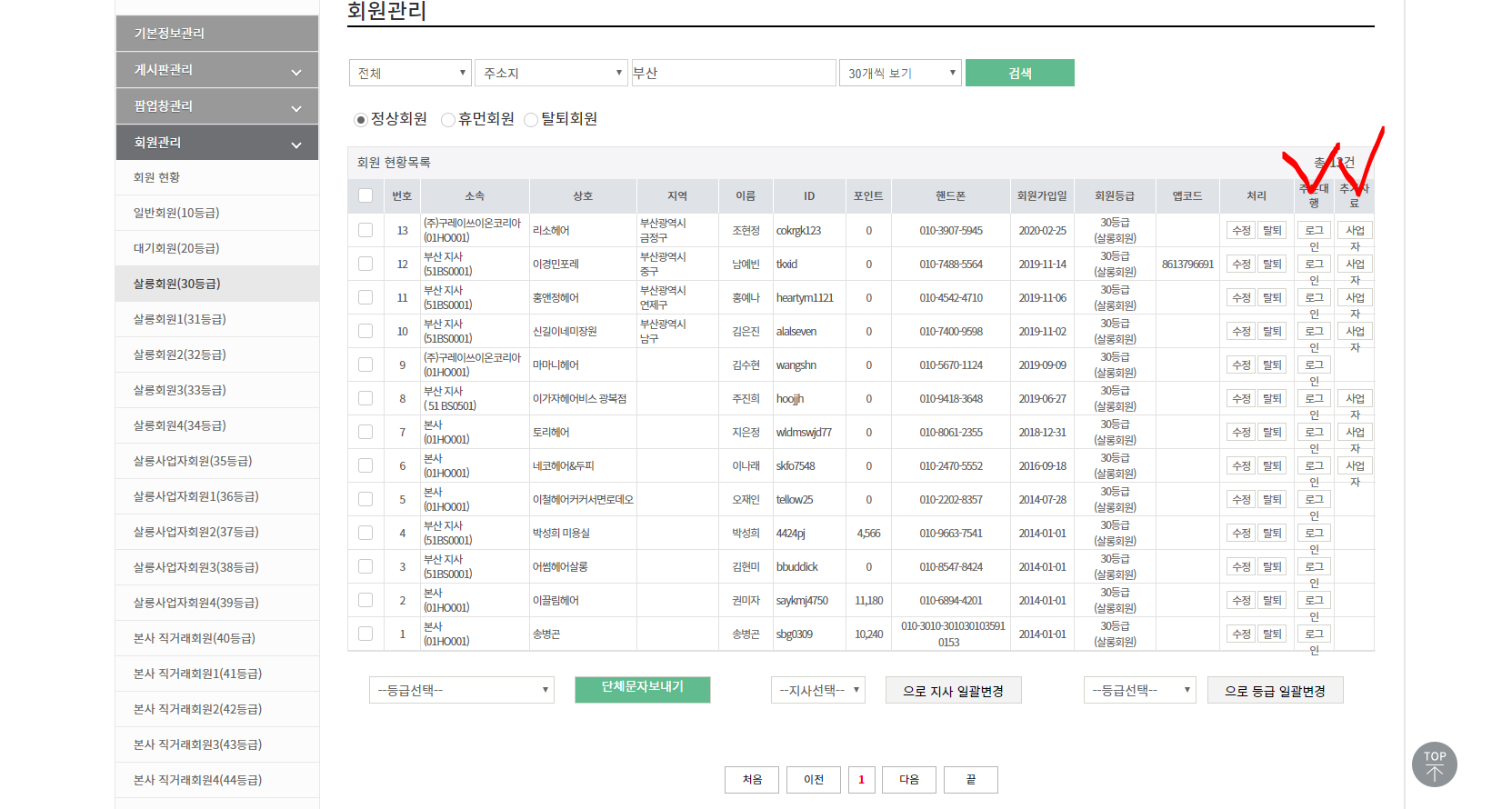Select the 휴면회원 radio button
1512x809 pixels.
pos(447,120)
